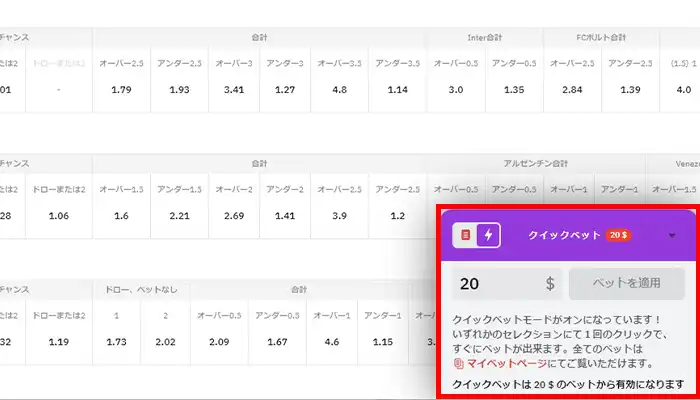Click the copy icon beside マイベットページ
Screen dimensions: 700x400
[x=459, y=365]
